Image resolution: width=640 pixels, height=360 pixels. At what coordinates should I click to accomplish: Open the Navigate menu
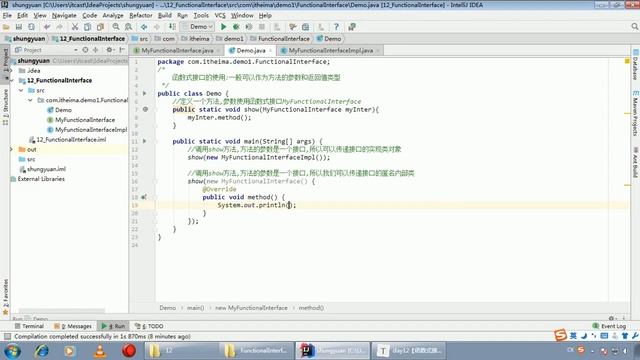[x=64, y=16]
